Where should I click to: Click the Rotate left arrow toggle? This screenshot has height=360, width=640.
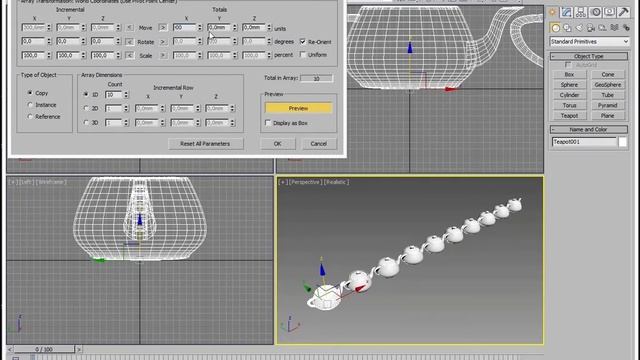[x=129, y=42]
